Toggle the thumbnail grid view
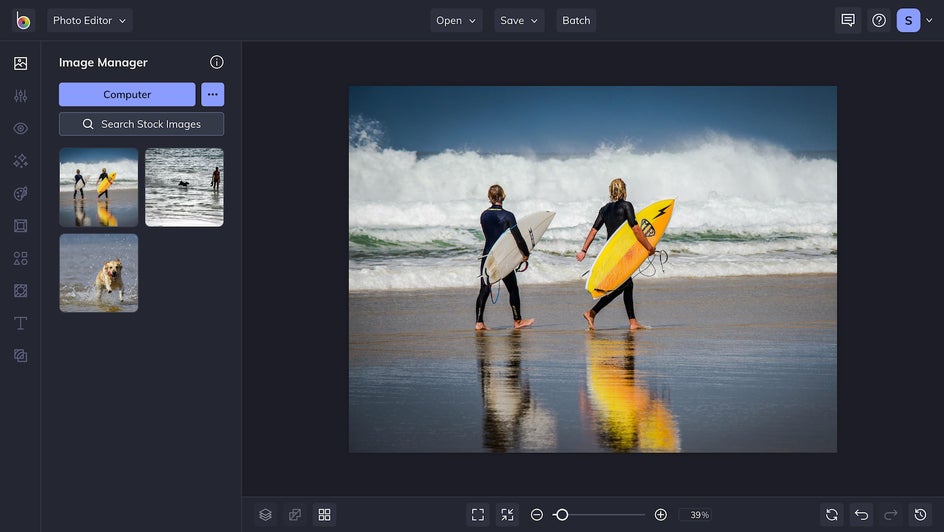 pyautogui.click(x=324, y=514)
